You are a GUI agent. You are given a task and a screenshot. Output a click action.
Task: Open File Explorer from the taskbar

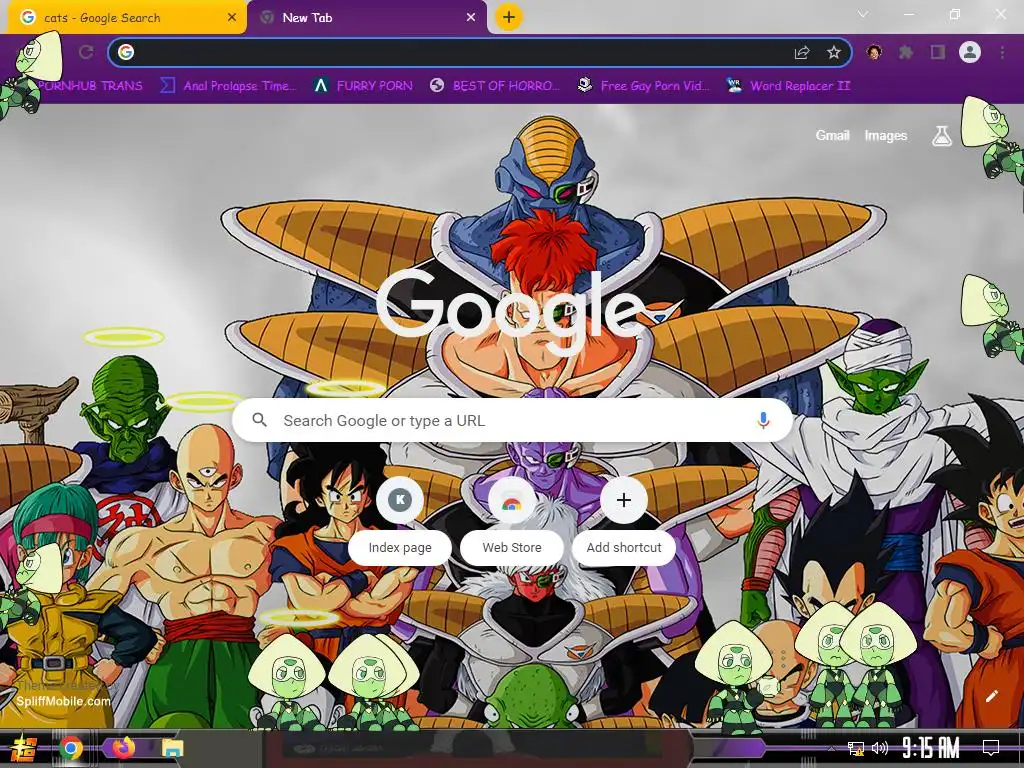point(172,747)
